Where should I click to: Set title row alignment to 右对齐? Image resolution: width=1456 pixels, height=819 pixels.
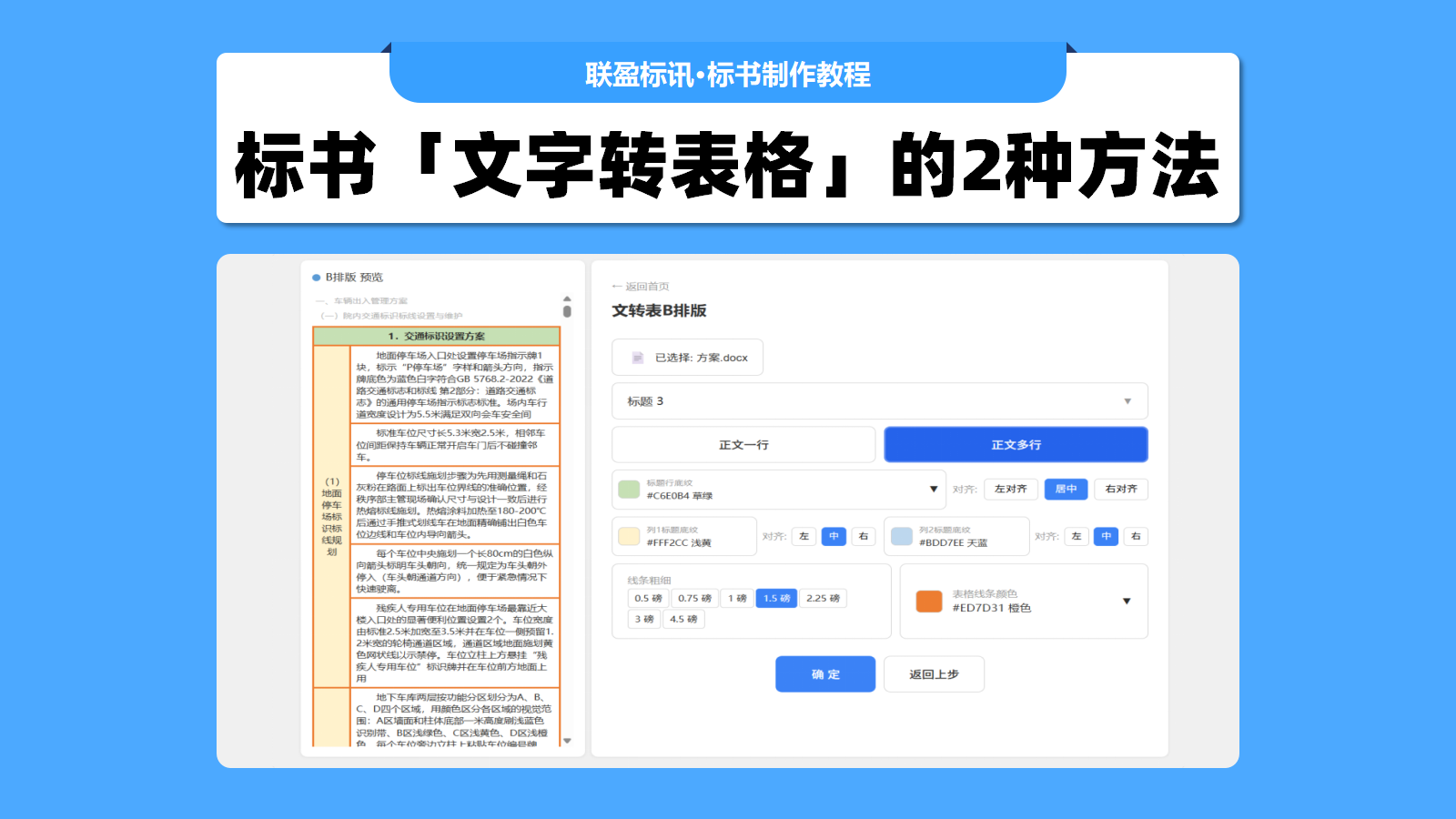click(1121, 489)
